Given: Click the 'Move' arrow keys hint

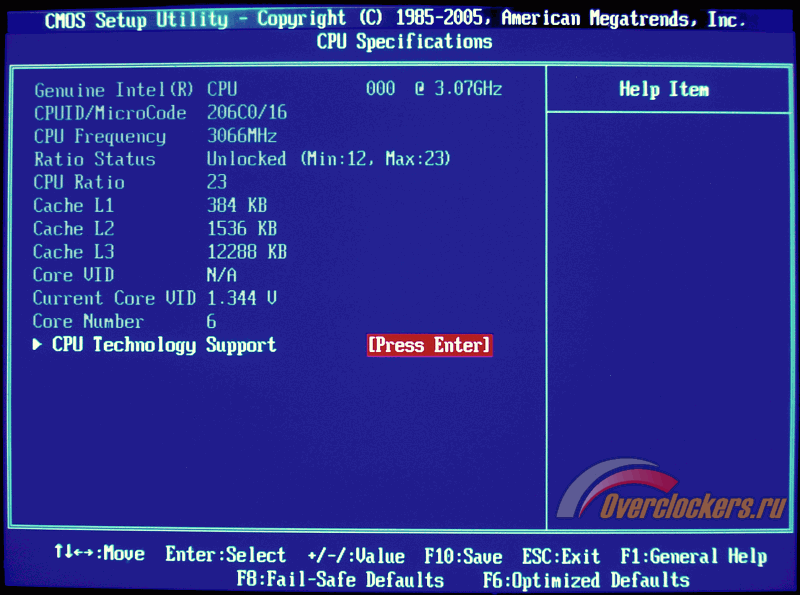Looking at the screenshot, I should [x=99, y=553].
